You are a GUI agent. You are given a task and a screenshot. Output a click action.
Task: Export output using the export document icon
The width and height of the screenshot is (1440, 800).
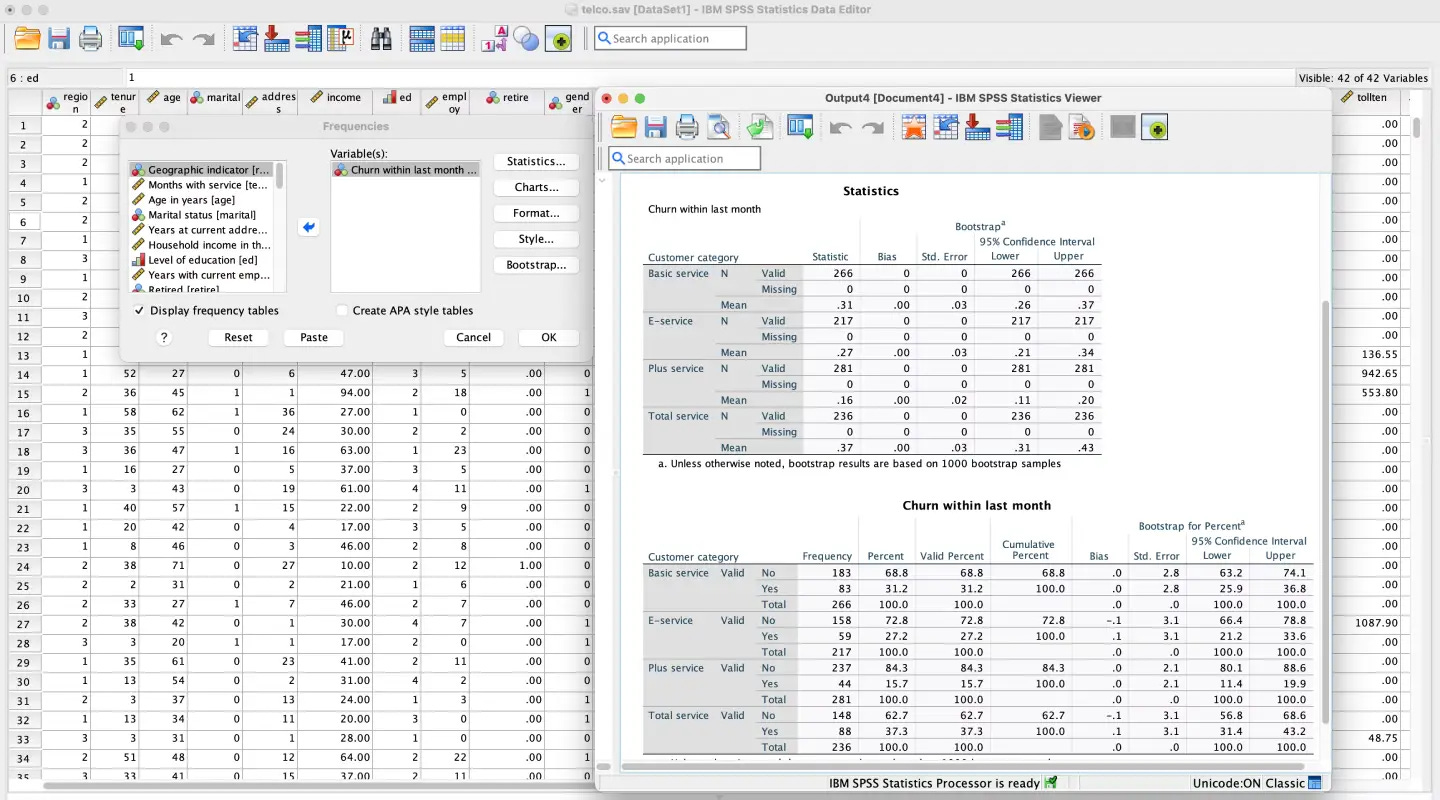[x=760, y=127]
